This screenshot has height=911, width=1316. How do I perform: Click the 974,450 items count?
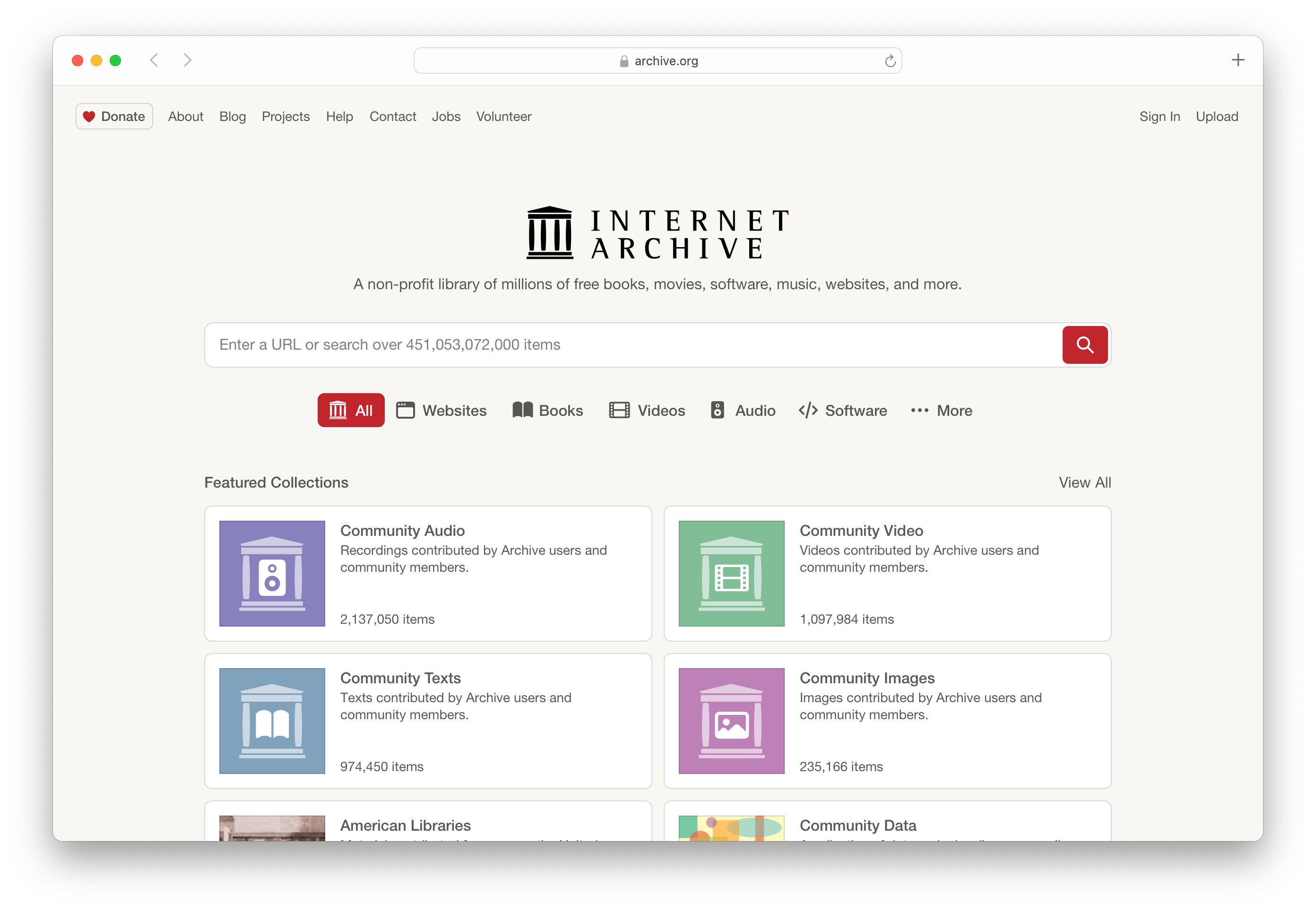point(381,766)
